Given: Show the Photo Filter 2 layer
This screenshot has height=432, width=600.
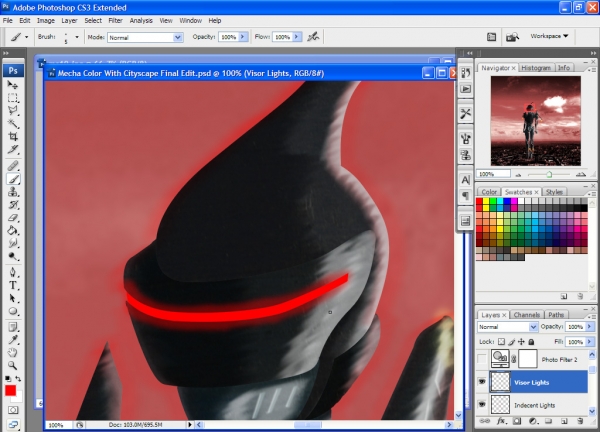Looking at the screenshot, I should click(x=482, y=359).
